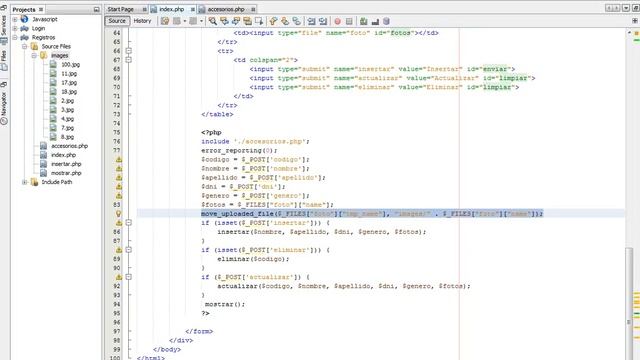
Task: Select accesorios.php in project tree
Action: click(x=69, y=146)
